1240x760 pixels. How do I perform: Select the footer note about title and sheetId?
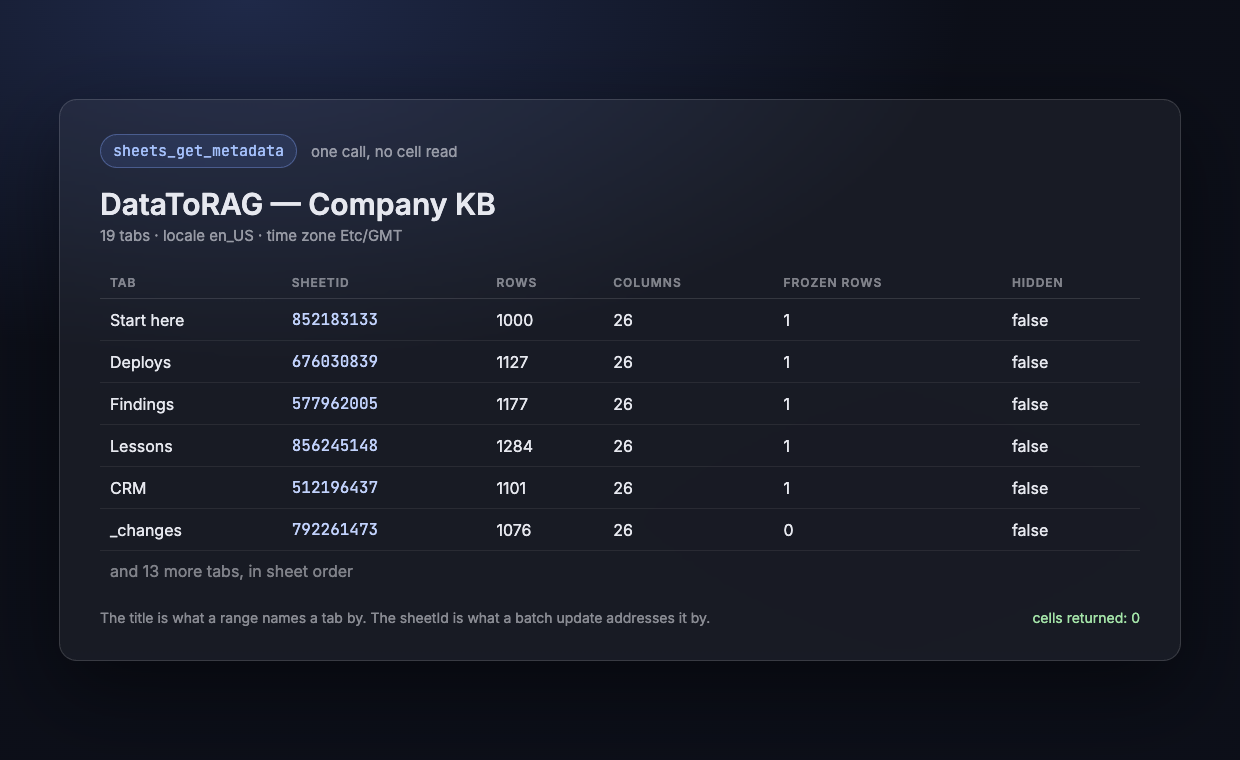[x=405, y=618]
